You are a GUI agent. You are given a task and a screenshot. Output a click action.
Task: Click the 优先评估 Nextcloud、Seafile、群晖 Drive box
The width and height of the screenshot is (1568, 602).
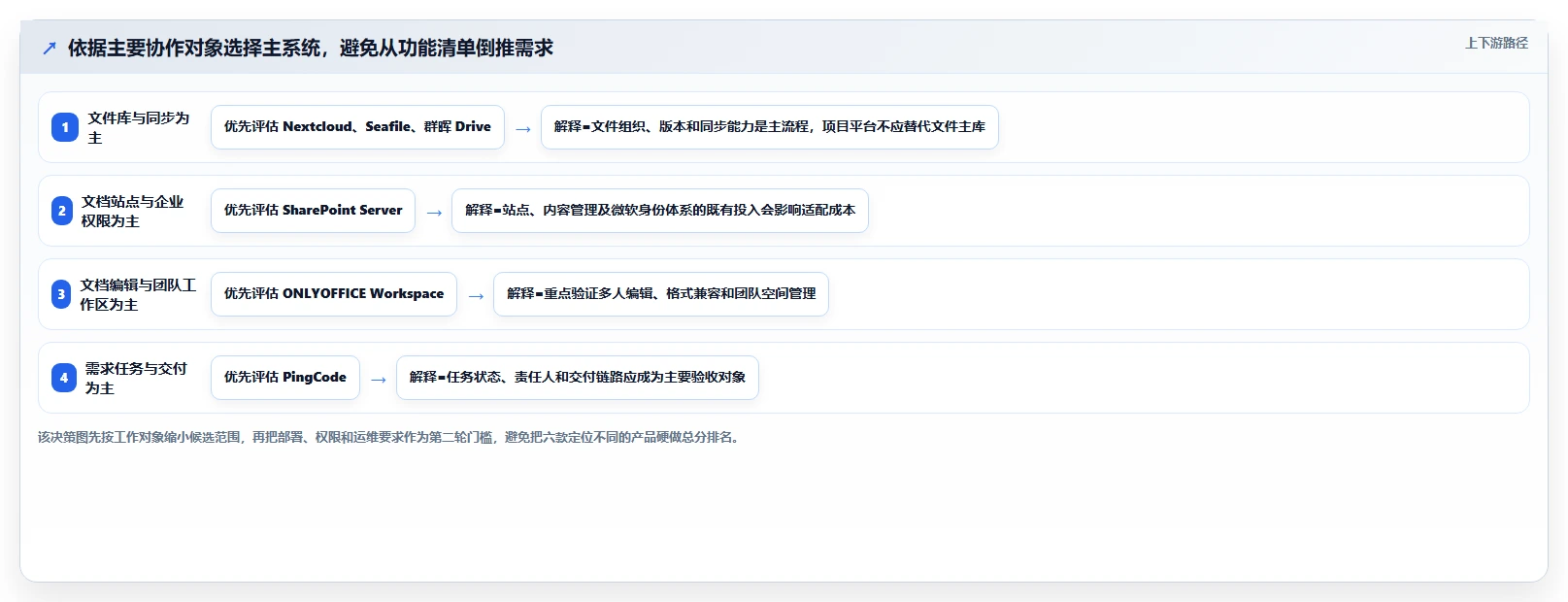357,127
